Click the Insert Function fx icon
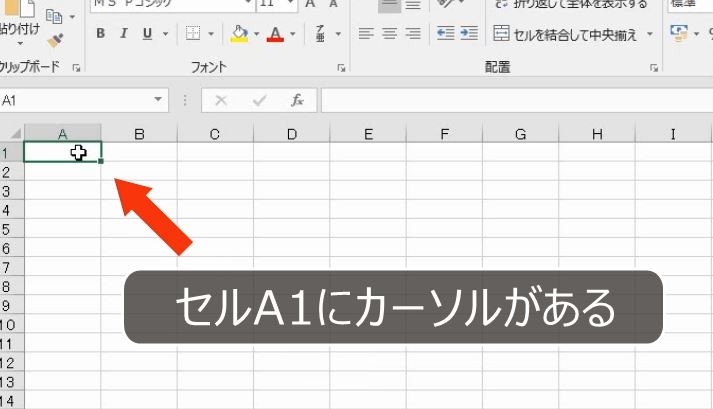The image size is (713, 409). pyautogui.click(x=297, y=100)
